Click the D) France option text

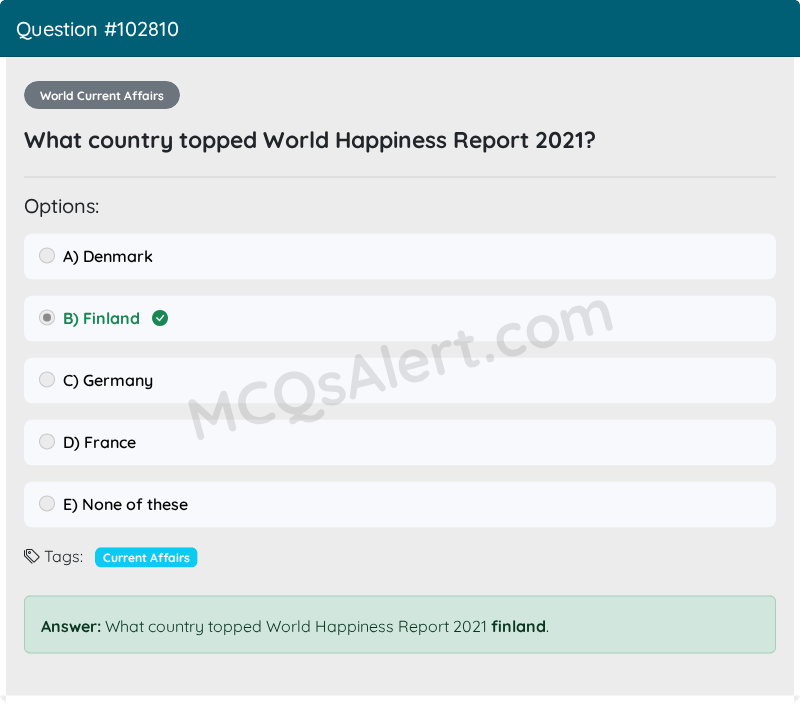point(99,443)
